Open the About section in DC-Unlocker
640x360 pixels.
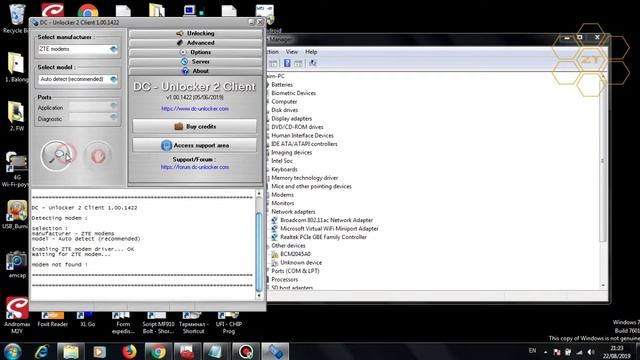pos(196,71)
